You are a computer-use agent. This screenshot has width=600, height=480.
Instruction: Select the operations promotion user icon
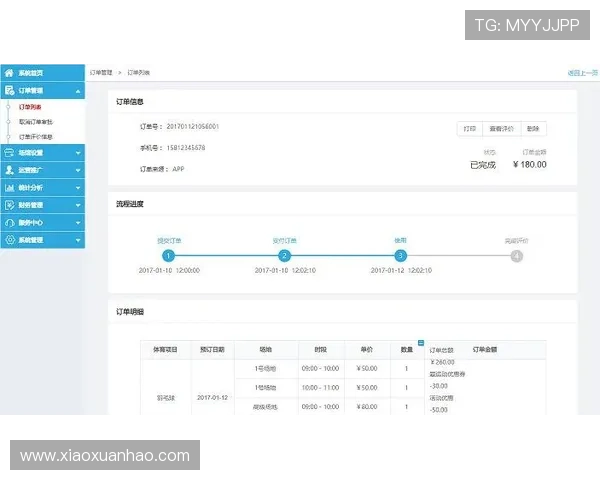coord(10,170)
